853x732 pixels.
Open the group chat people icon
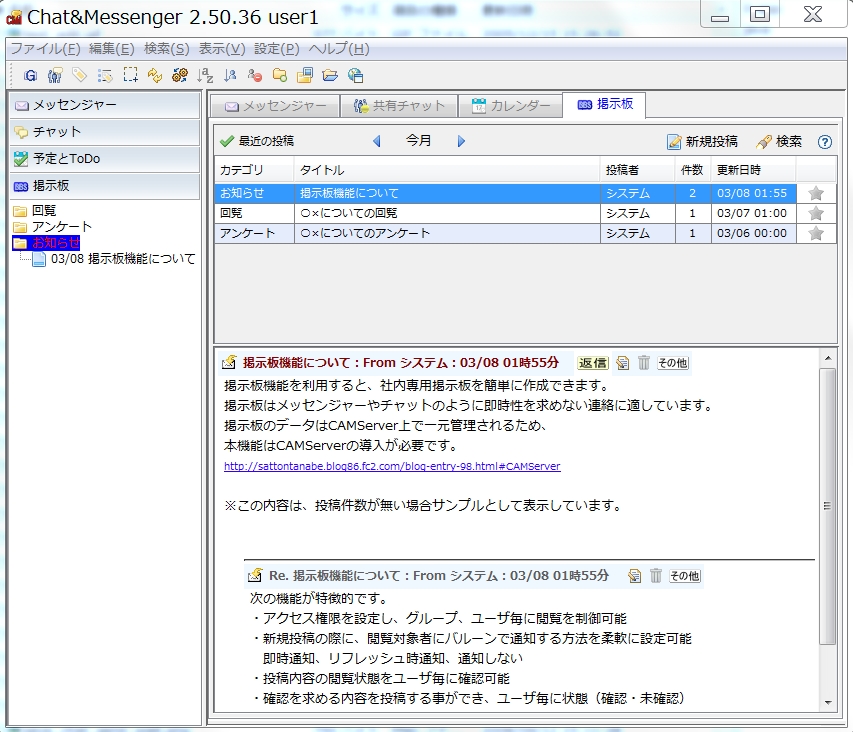pyautogui.click(x=54, y=76)
